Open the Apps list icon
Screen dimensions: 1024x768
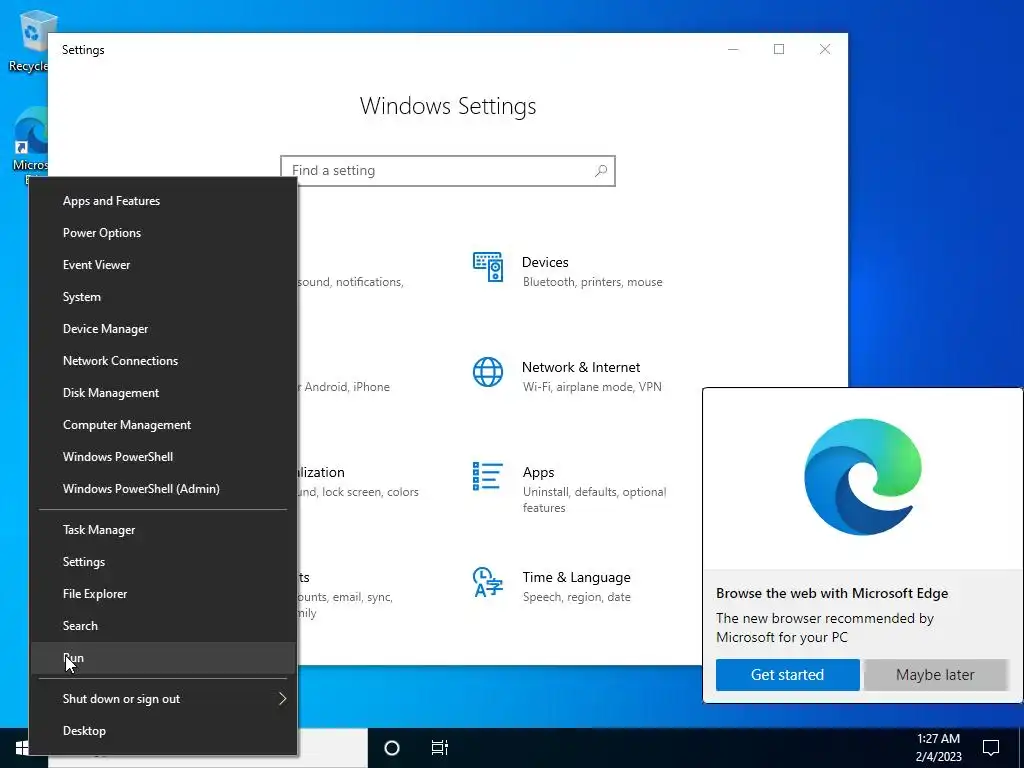tap(488, 476)
